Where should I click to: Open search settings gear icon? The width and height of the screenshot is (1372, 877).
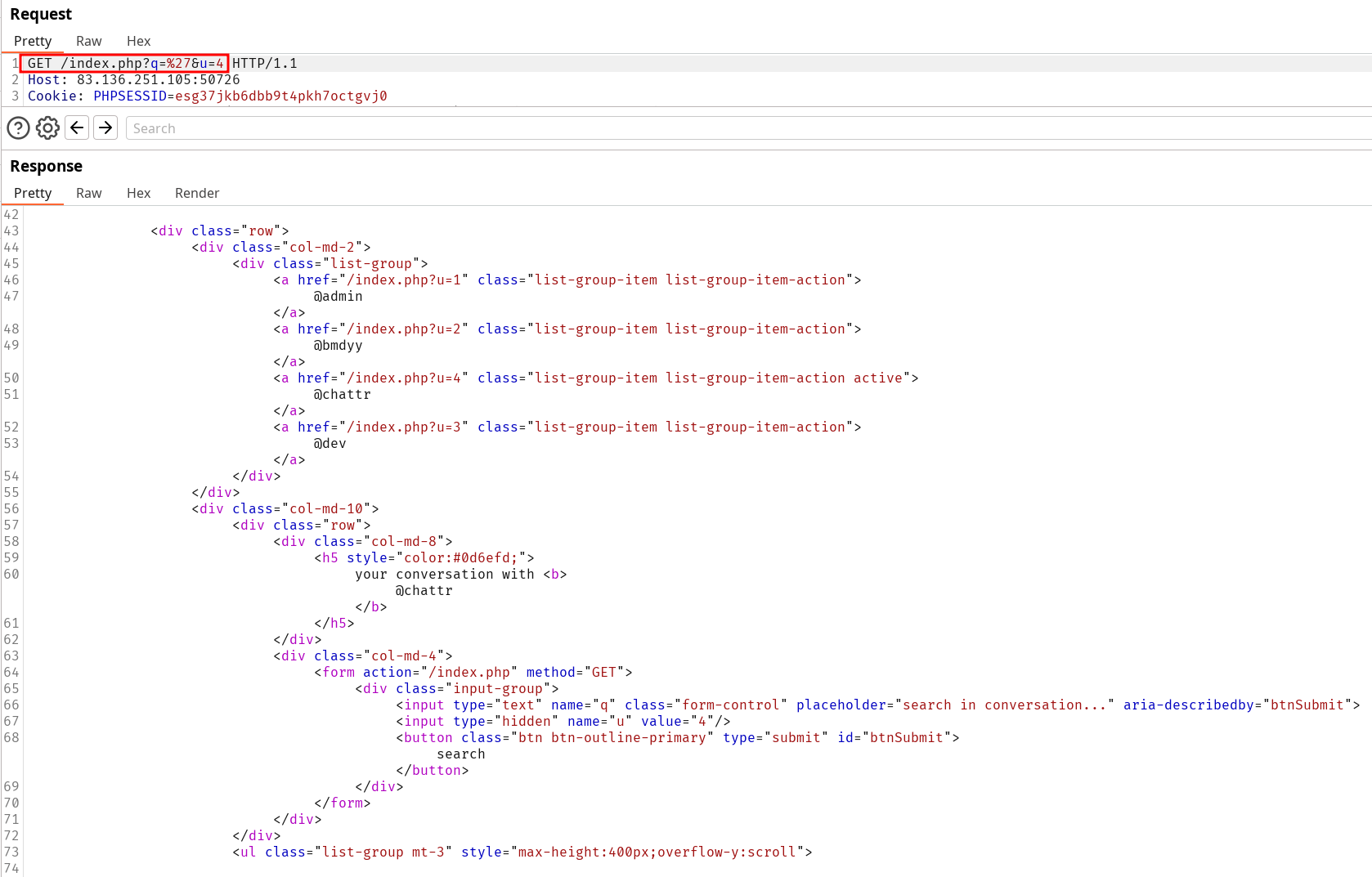[x=47, y=128]
